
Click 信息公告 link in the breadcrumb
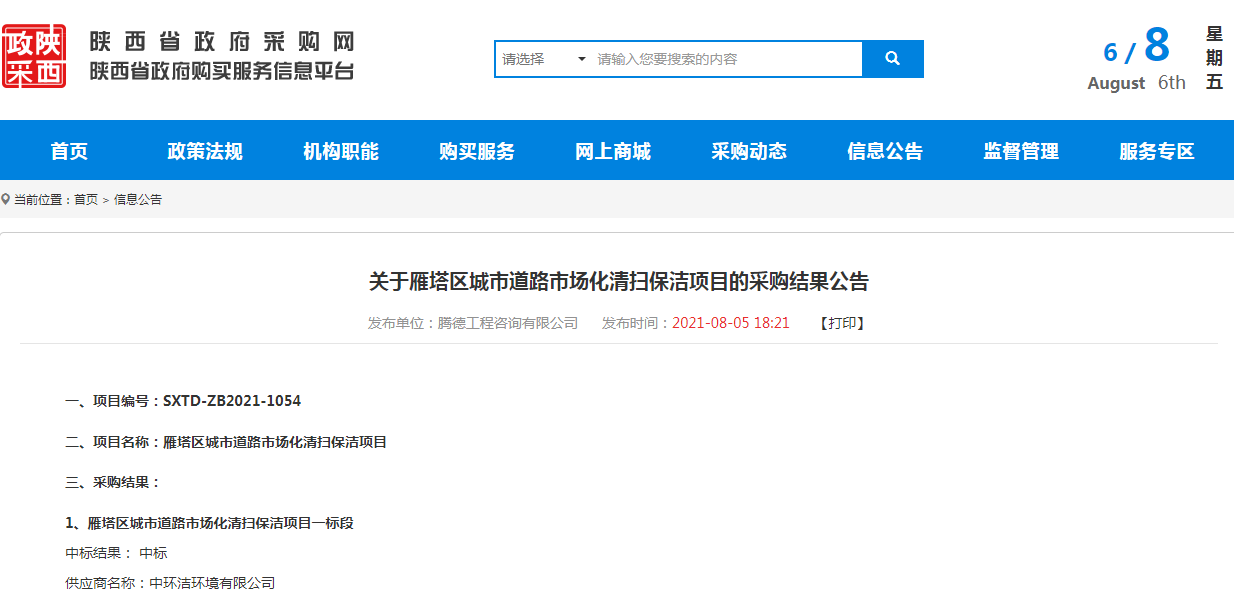[x=138, y=200]
